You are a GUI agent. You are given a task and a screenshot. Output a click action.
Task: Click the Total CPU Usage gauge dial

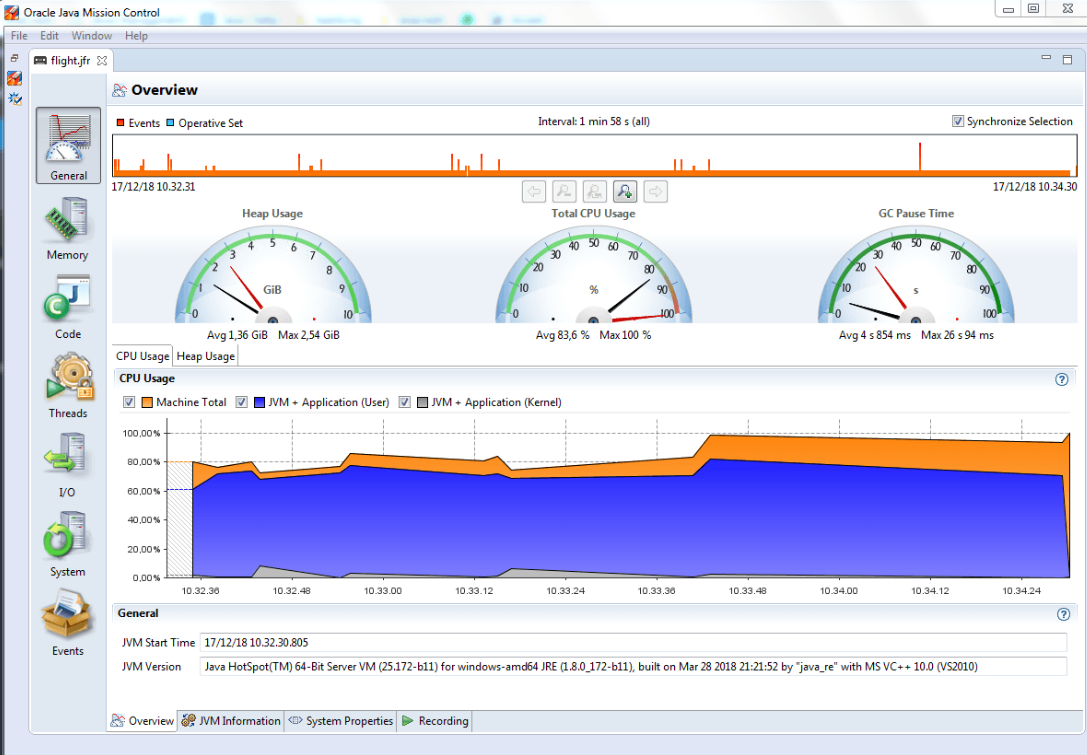tap(593, 274)
